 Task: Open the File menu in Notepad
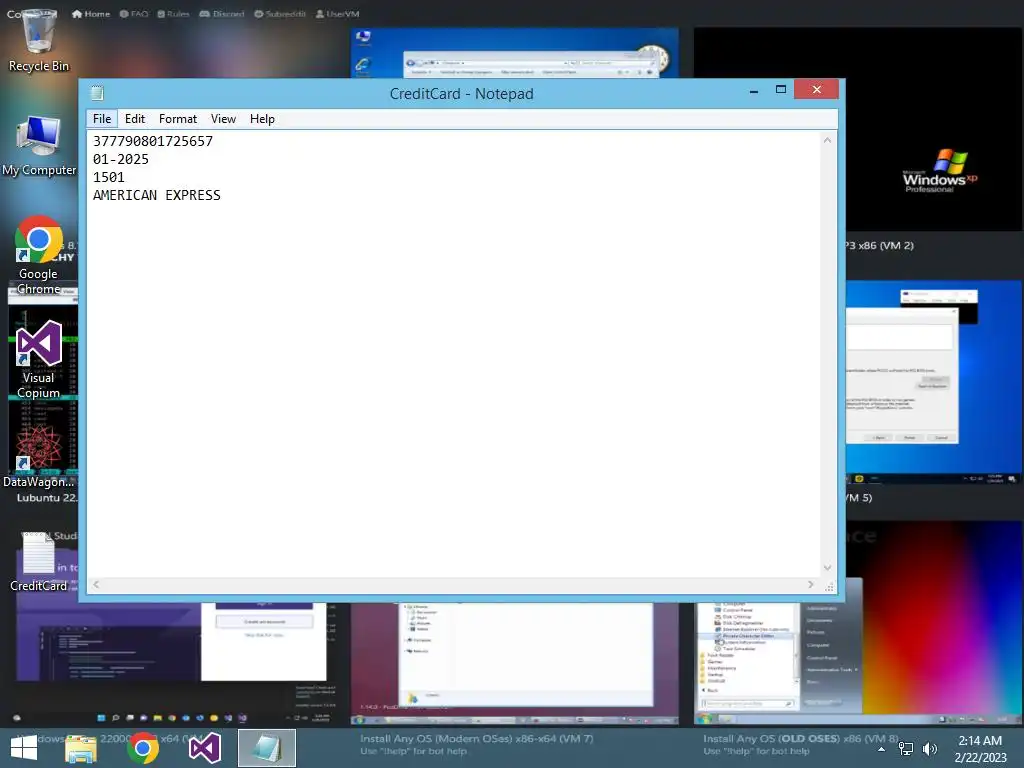pyautogui.click(x=102, y=119)
